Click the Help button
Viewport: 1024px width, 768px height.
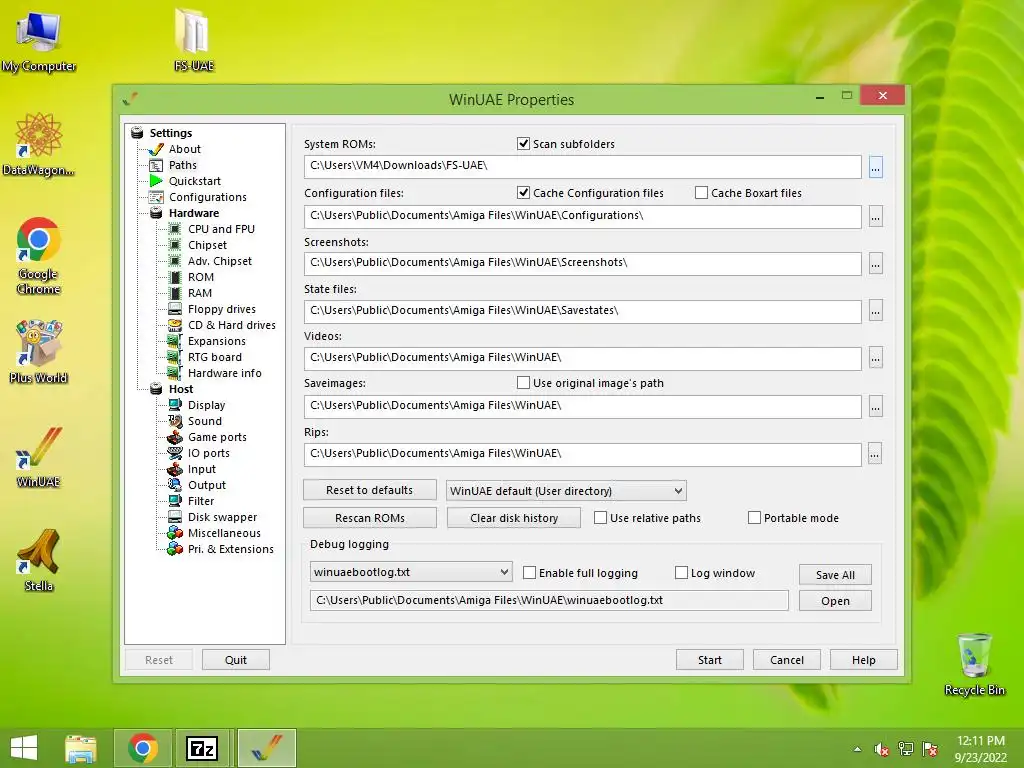pyautogui.click(x=863, y=660)
